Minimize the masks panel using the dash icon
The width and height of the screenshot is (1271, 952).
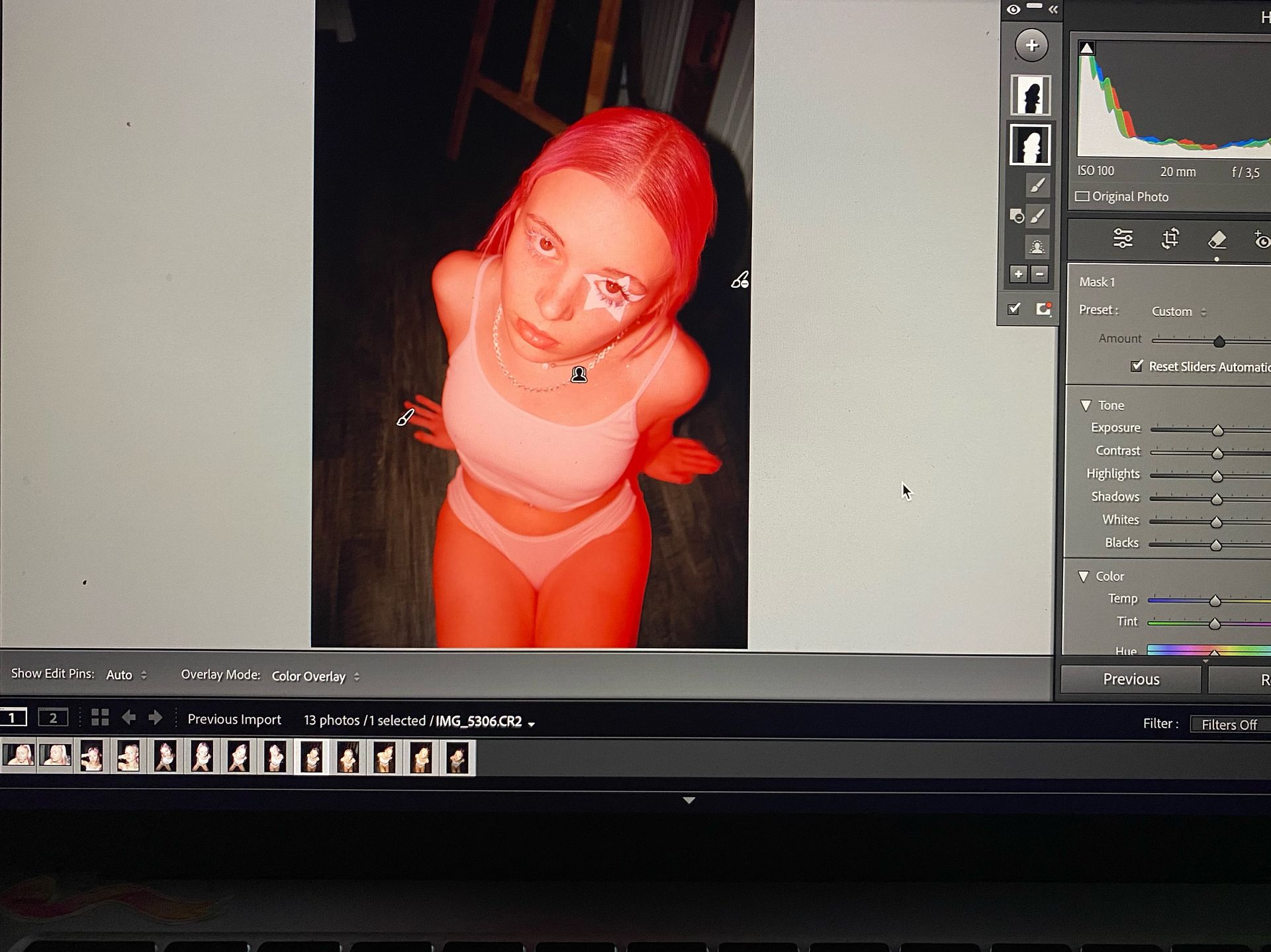pos(1034,7)
